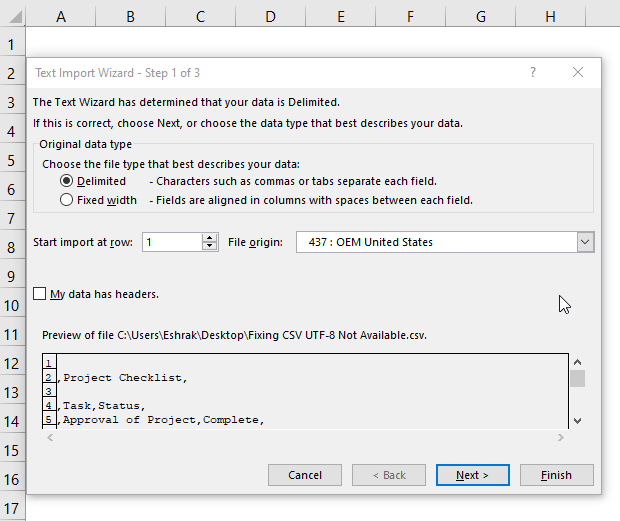This screenshot has width=620, height=521.
Task: Click preview vertical scroll up arrow
Action: coord(577,362)
